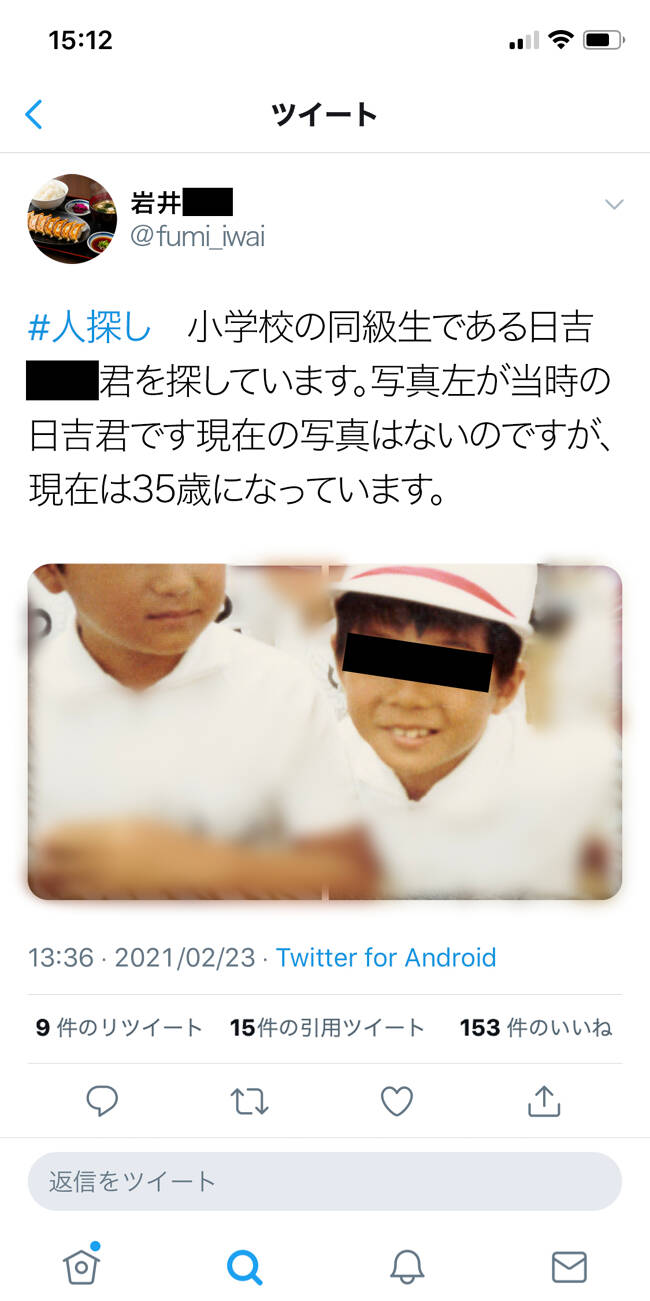Tap the share upload icon
This screenshot has width=650, height=1301.
click(x=543, y=1100)
